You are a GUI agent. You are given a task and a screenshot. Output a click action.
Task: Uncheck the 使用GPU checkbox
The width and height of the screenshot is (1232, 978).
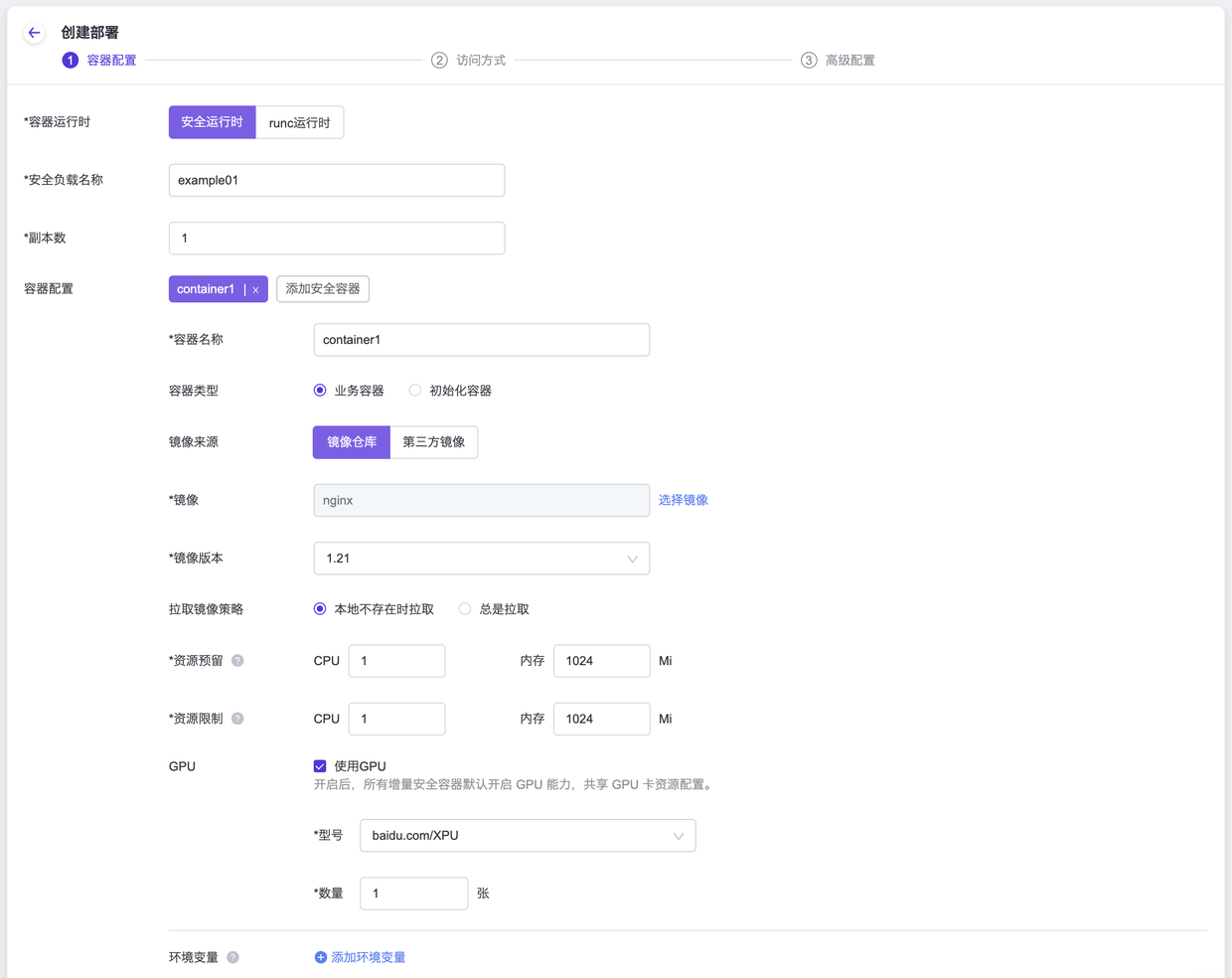click(320, 766)
